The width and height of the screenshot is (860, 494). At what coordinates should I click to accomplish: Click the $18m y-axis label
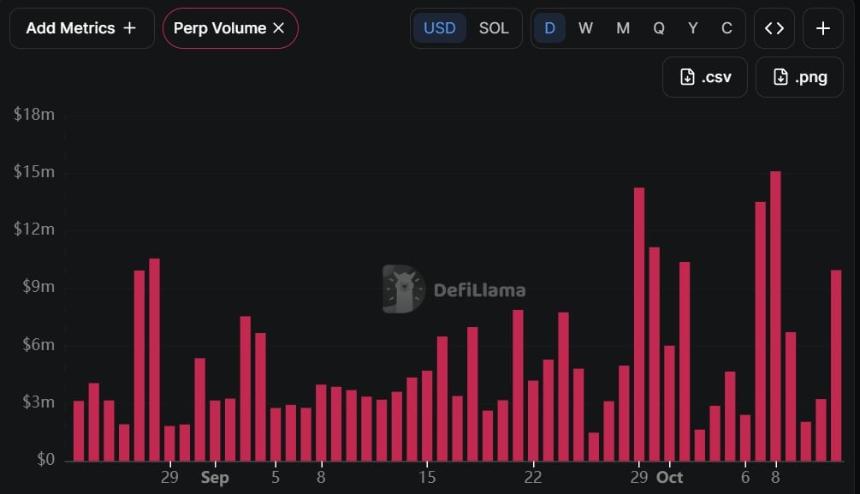(x=34, y=114)
